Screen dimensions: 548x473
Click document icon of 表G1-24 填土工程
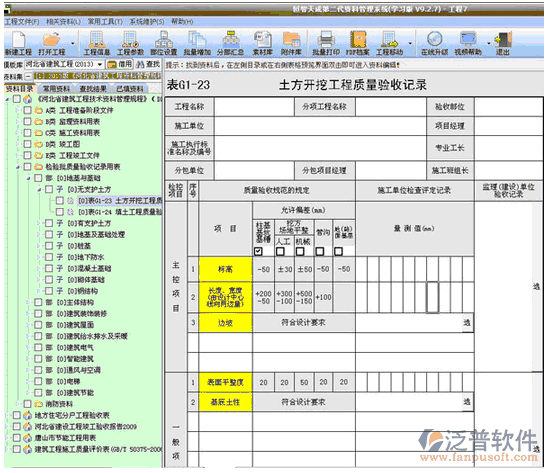tap(70, 212)
